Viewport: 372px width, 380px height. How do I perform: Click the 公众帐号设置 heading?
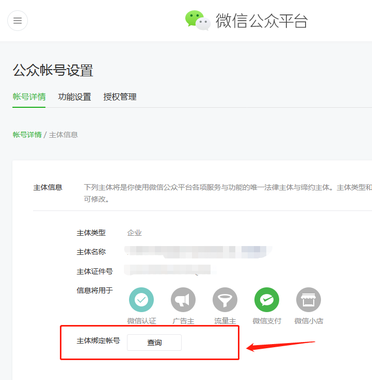(53, 71)
